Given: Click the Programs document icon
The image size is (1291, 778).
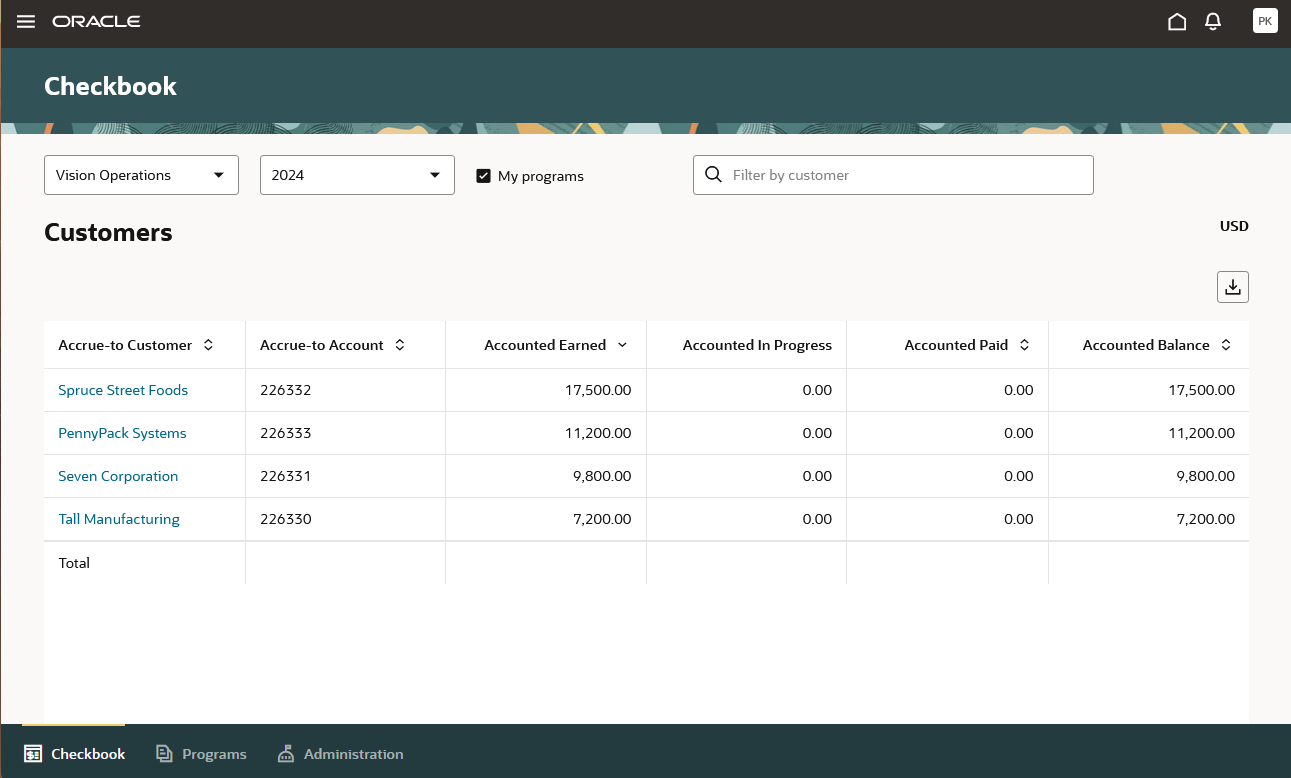Looking at the screenshot, I should (162, 753).
